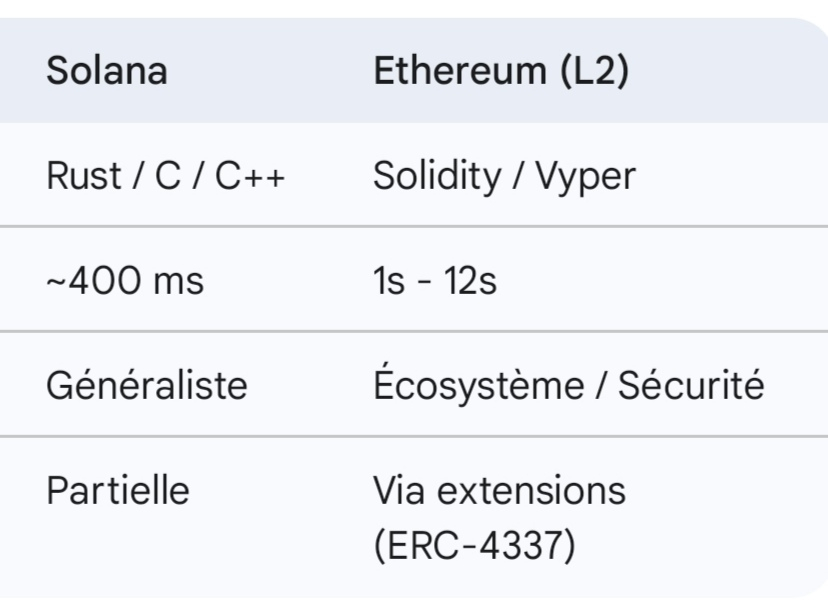Click the Solana column header

106,74
